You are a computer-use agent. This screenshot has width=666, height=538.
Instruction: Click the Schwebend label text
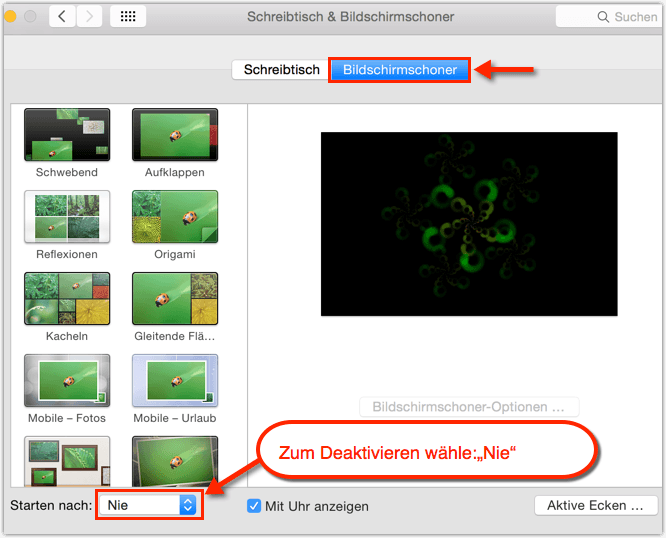[67, 172]
